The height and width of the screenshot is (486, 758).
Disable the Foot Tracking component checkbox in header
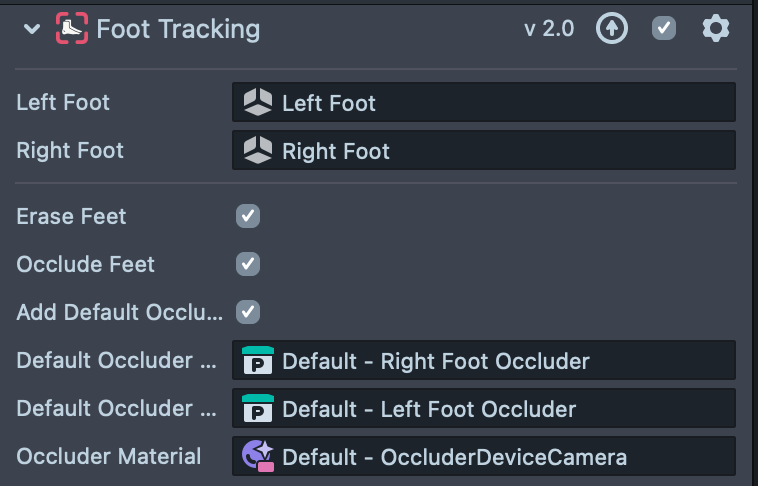pyautogui.click(x=664, y=29)
